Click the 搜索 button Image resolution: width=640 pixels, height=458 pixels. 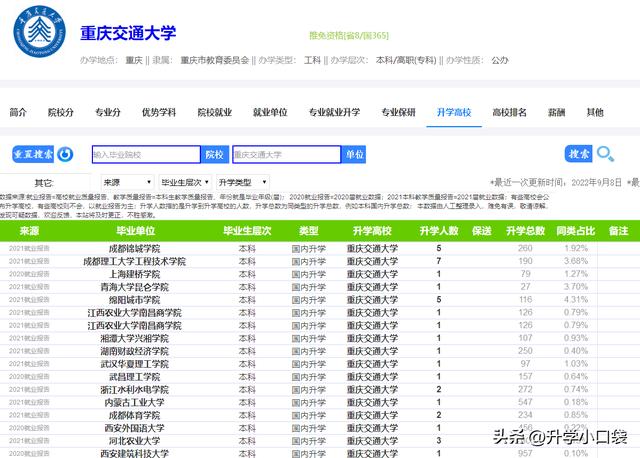coord(578,154)
